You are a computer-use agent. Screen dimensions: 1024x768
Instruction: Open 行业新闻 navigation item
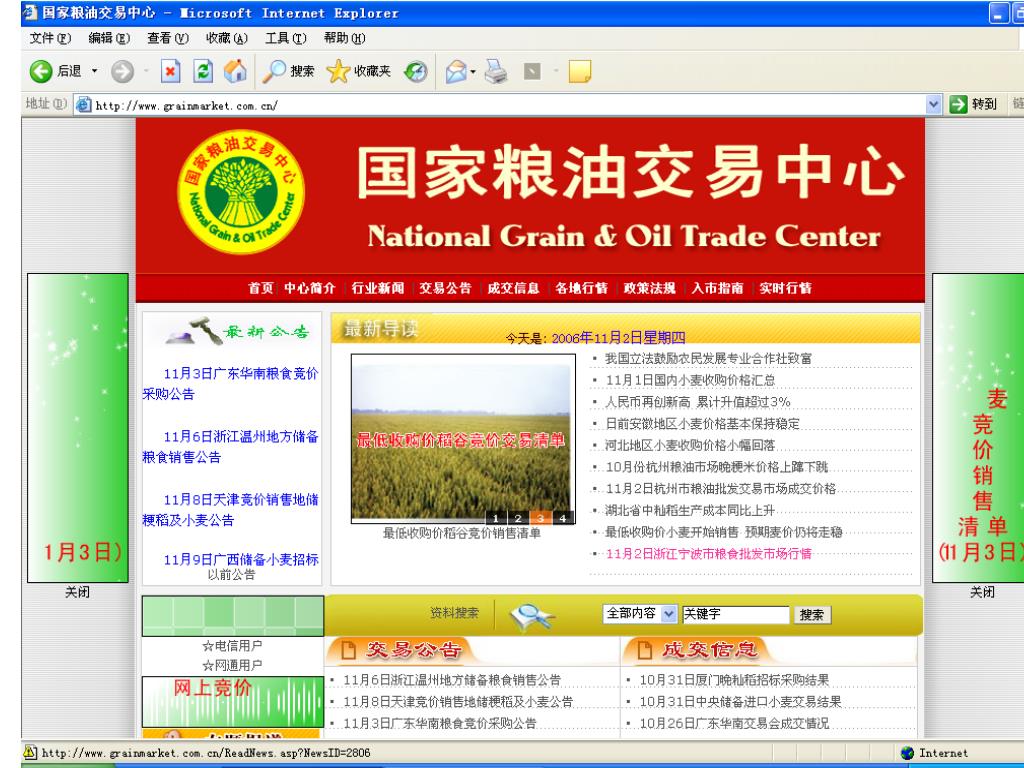coord(377,288)
